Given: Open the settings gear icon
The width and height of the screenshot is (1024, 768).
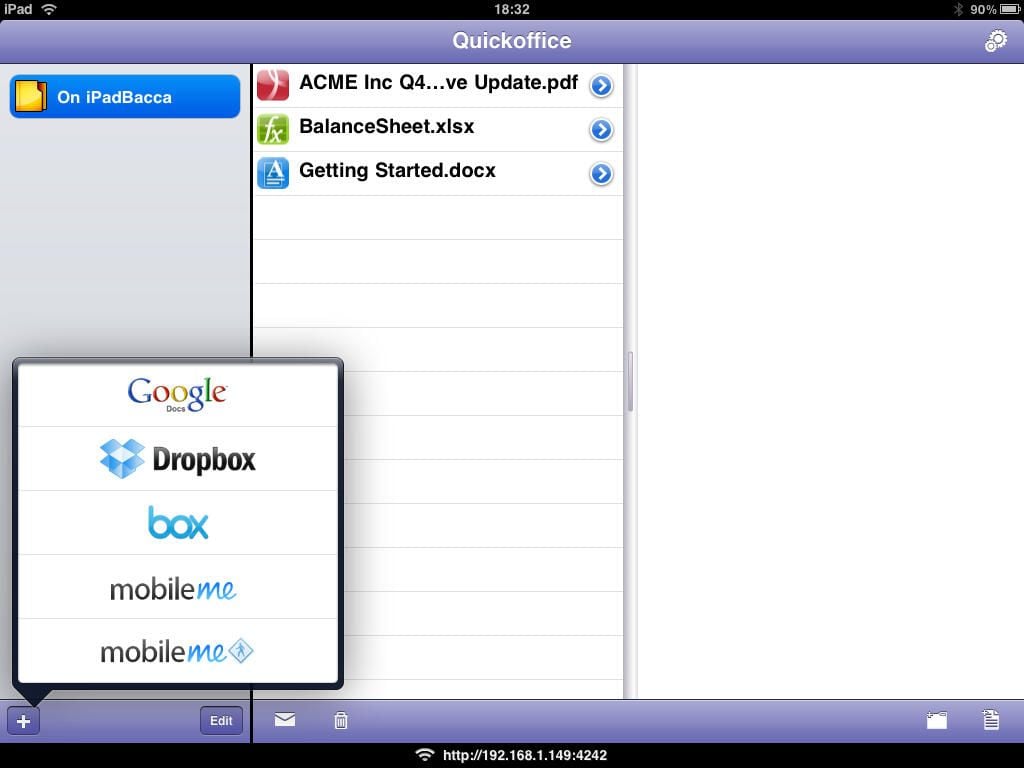Looking at the screenshot, I should 995,40.
